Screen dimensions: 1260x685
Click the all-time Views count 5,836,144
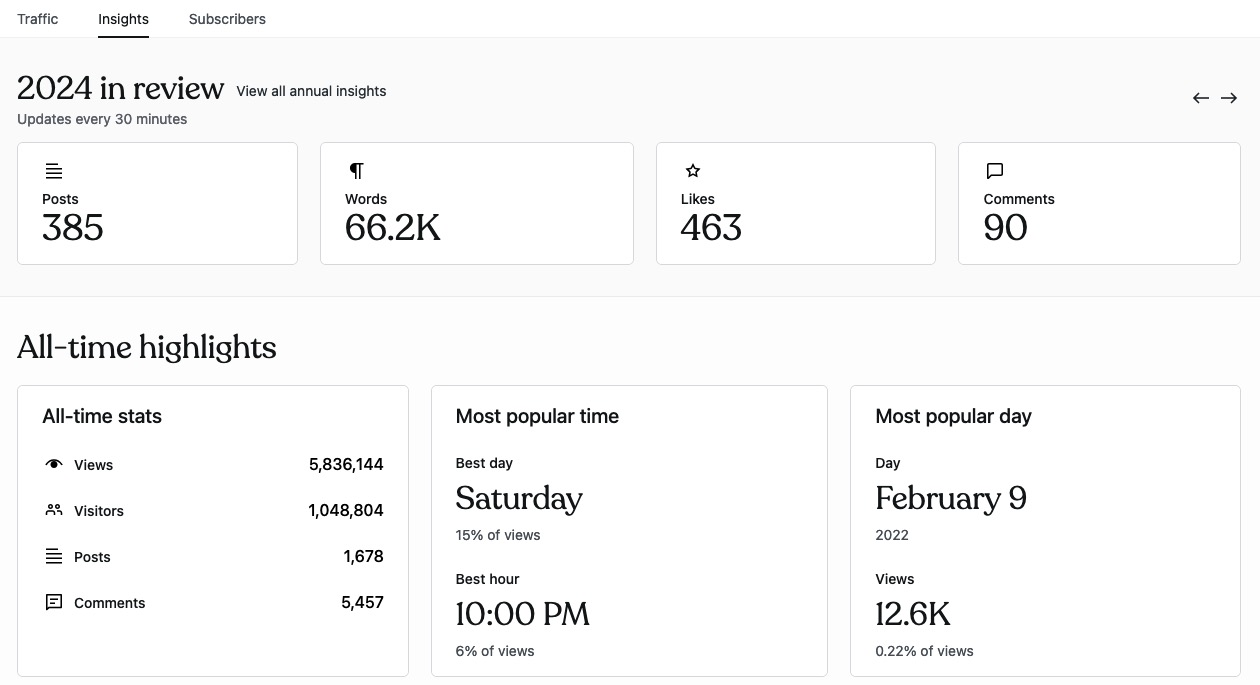[x=346, y=464]
